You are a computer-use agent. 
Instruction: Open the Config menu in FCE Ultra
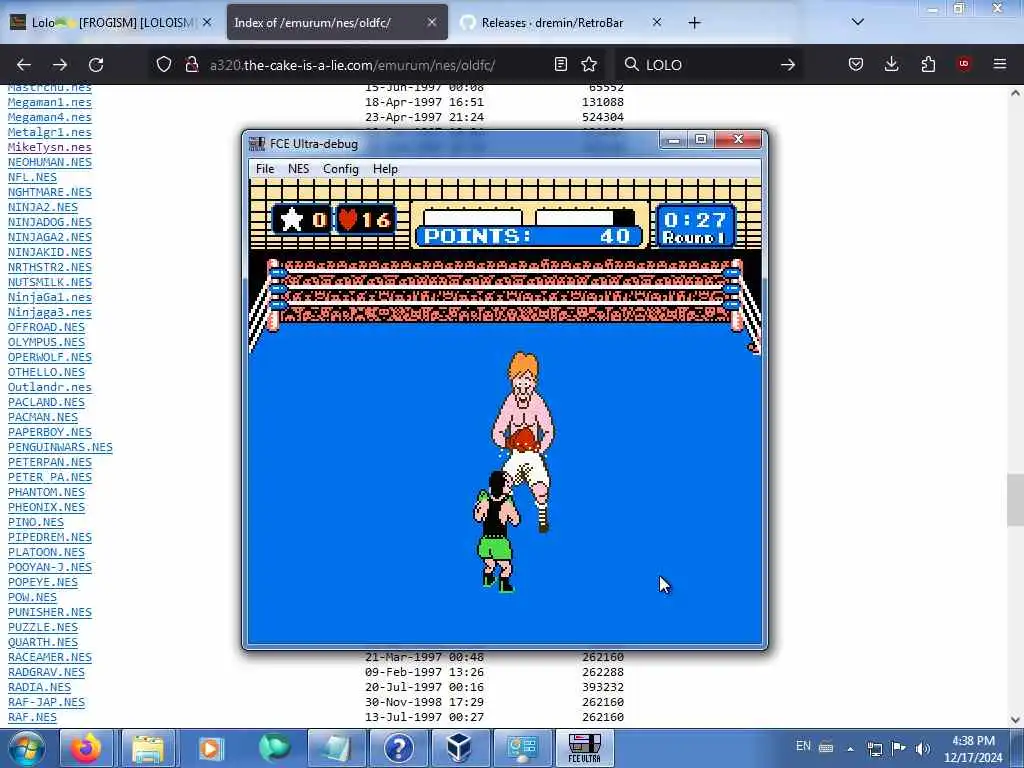[341, 168]
